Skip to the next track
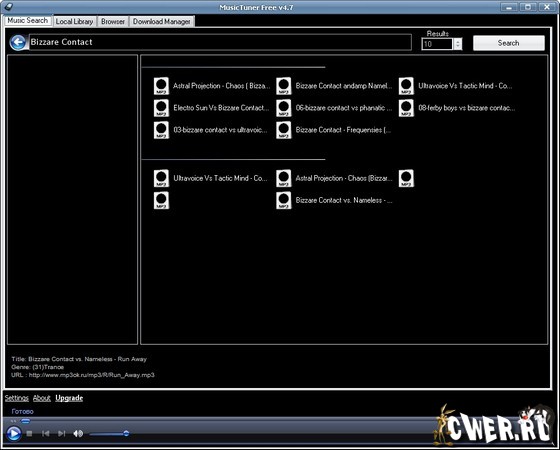This screenshot has height=450, width=560. [x=61, y=434]
